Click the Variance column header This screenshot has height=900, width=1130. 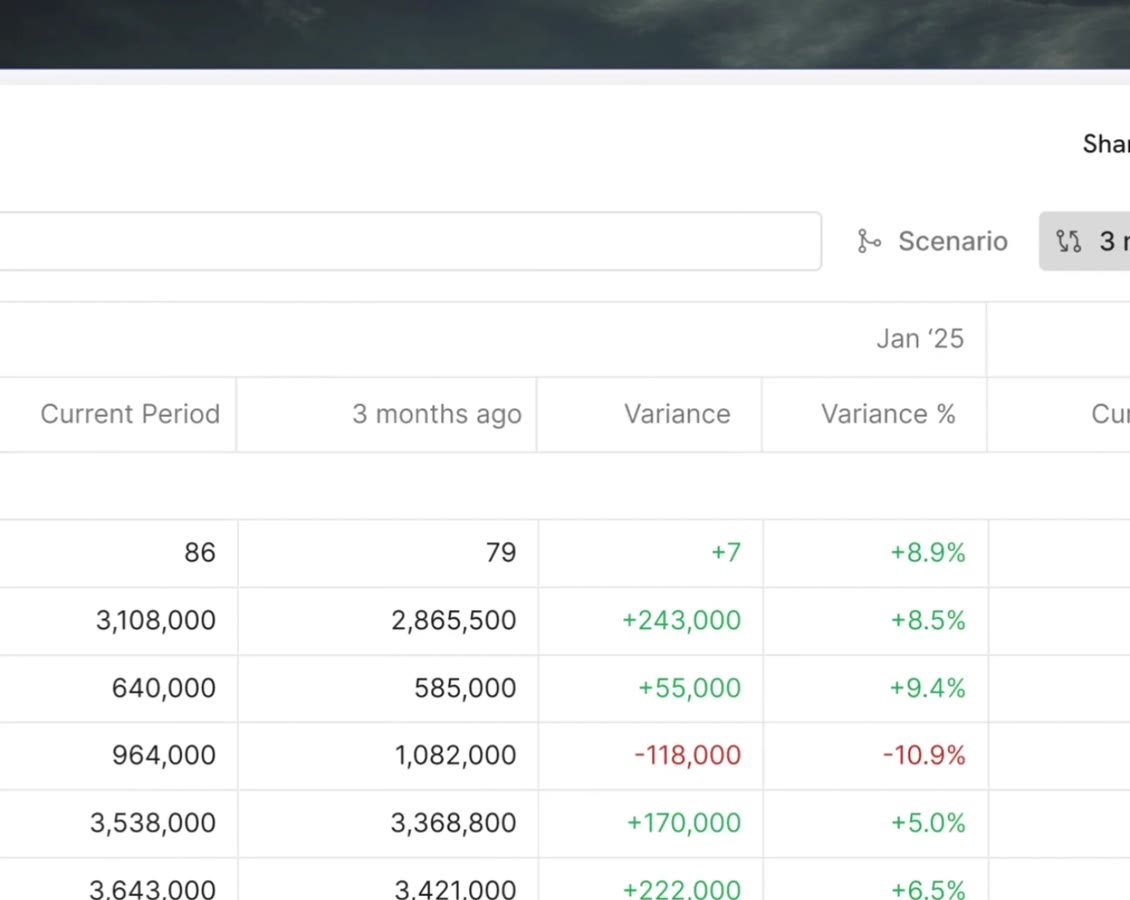pyautogui.click(x=677, y=414)
